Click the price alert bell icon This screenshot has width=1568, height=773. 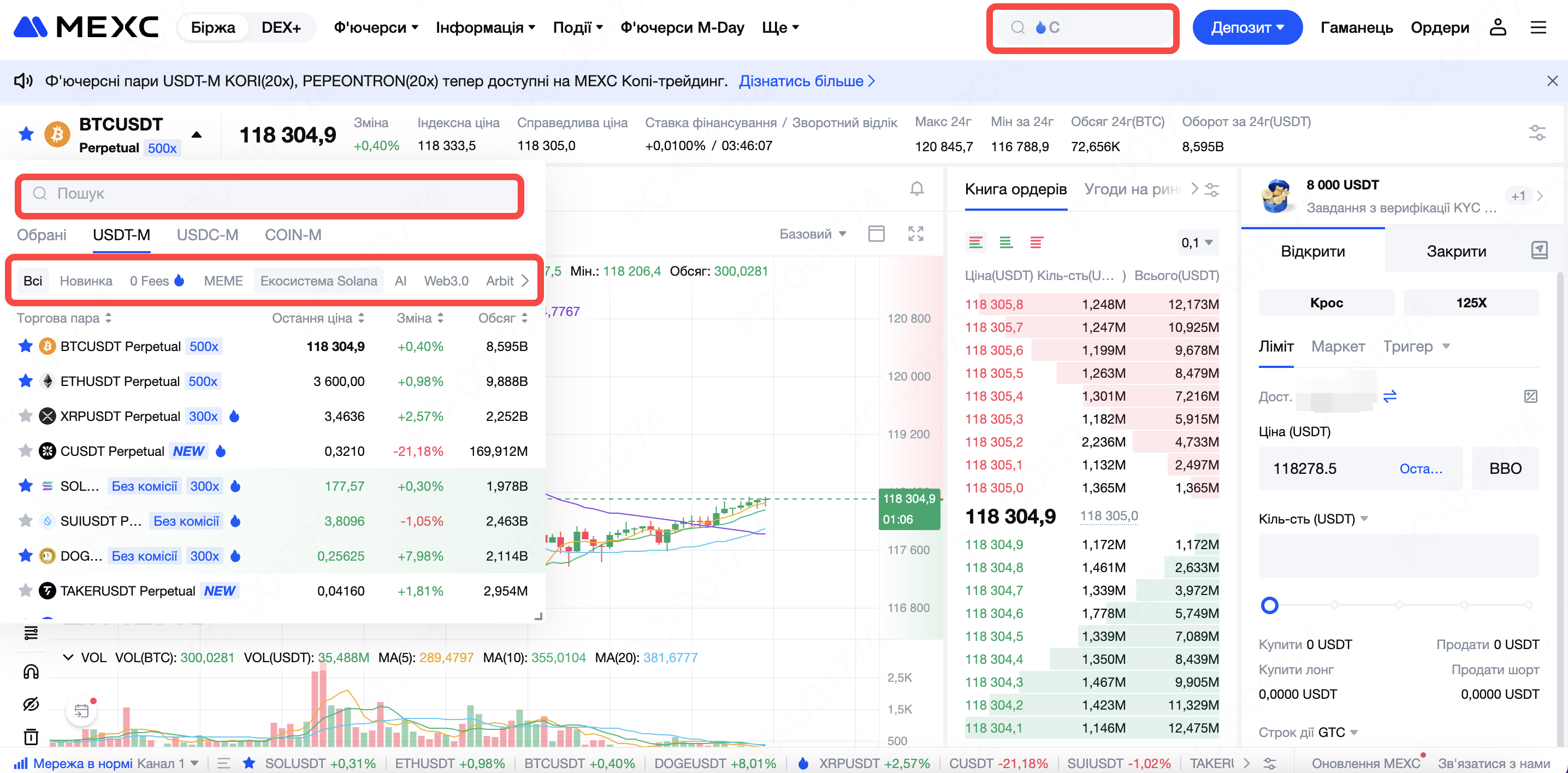(916, 189)
